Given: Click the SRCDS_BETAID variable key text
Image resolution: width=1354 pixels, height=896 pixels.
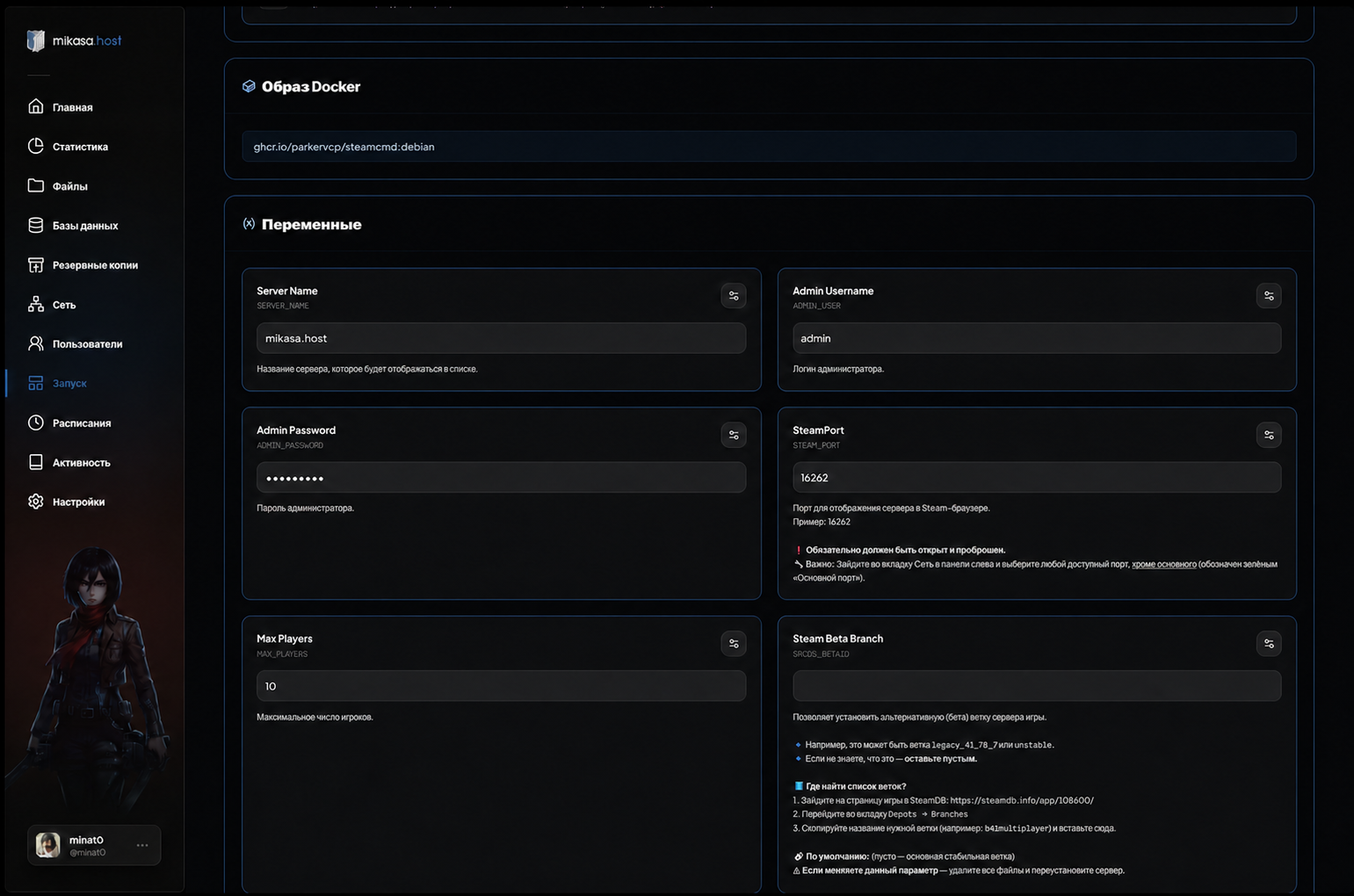Looking at the screenshot, I should (x=821, y=654).
